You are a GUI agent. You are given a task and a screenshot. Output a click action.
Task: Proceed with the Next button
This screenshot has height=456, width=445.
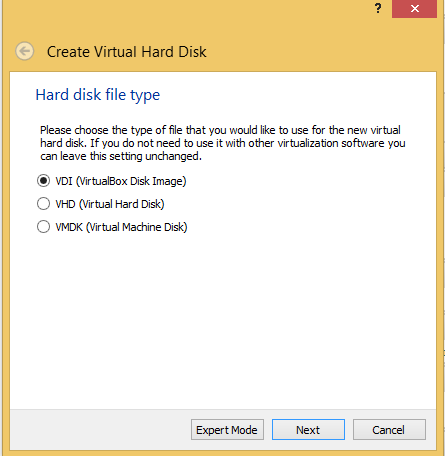point(308,430)
